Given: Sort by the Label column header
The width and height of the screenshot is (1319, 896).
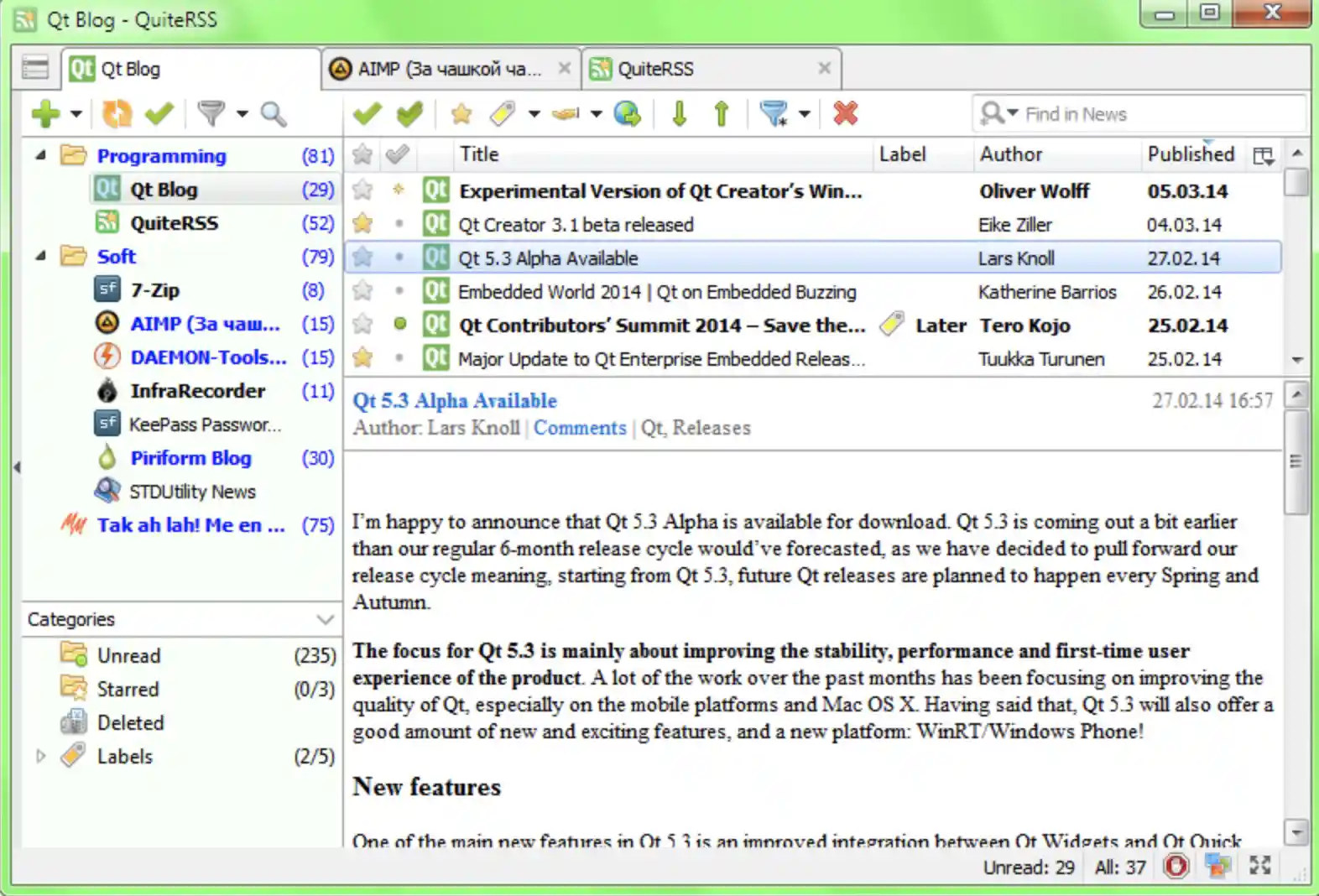Looking at the screenshot, I should coord(922,154).
